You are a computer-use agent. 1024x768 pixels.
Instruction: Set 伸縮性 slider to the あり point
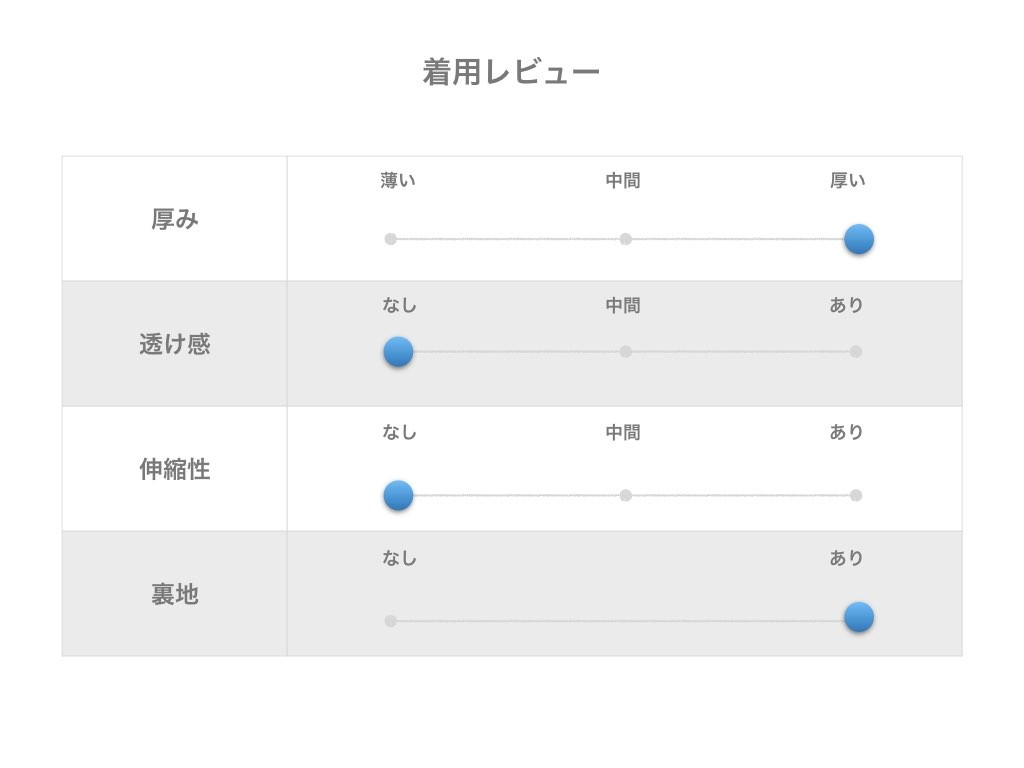(855, 495)
